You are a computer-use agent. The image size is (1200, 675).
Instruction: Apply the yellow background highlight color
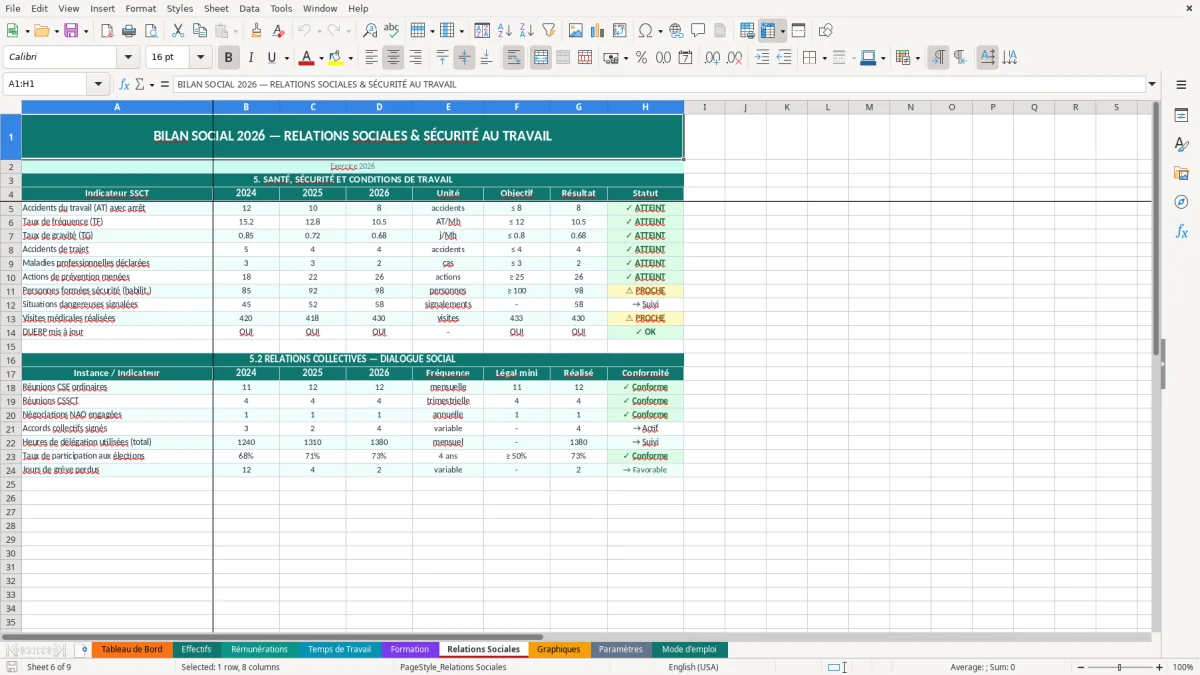(336, 58)
